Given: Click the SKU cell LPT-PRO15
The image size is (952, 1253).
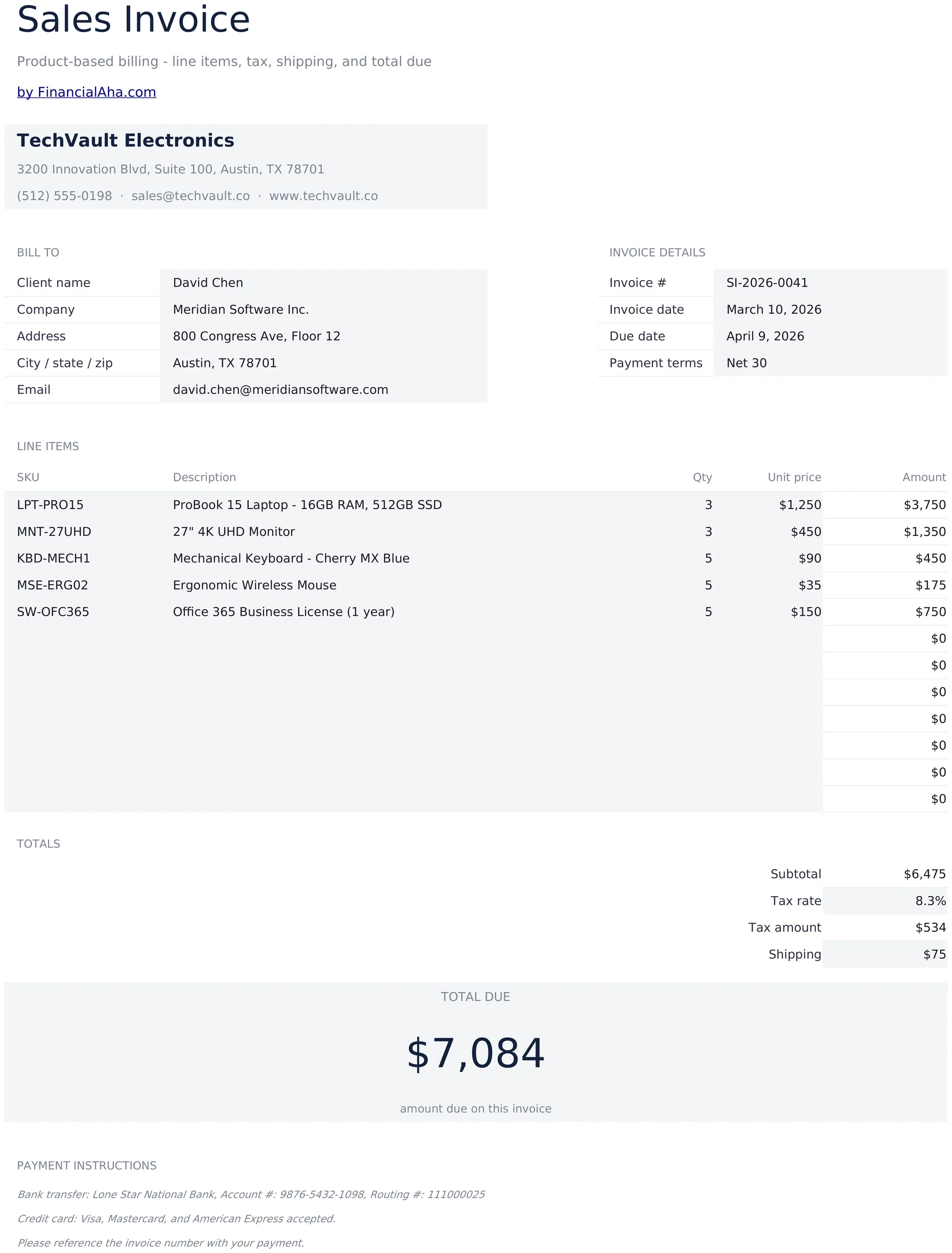Looking at the screenshot, I should [82, 505].
